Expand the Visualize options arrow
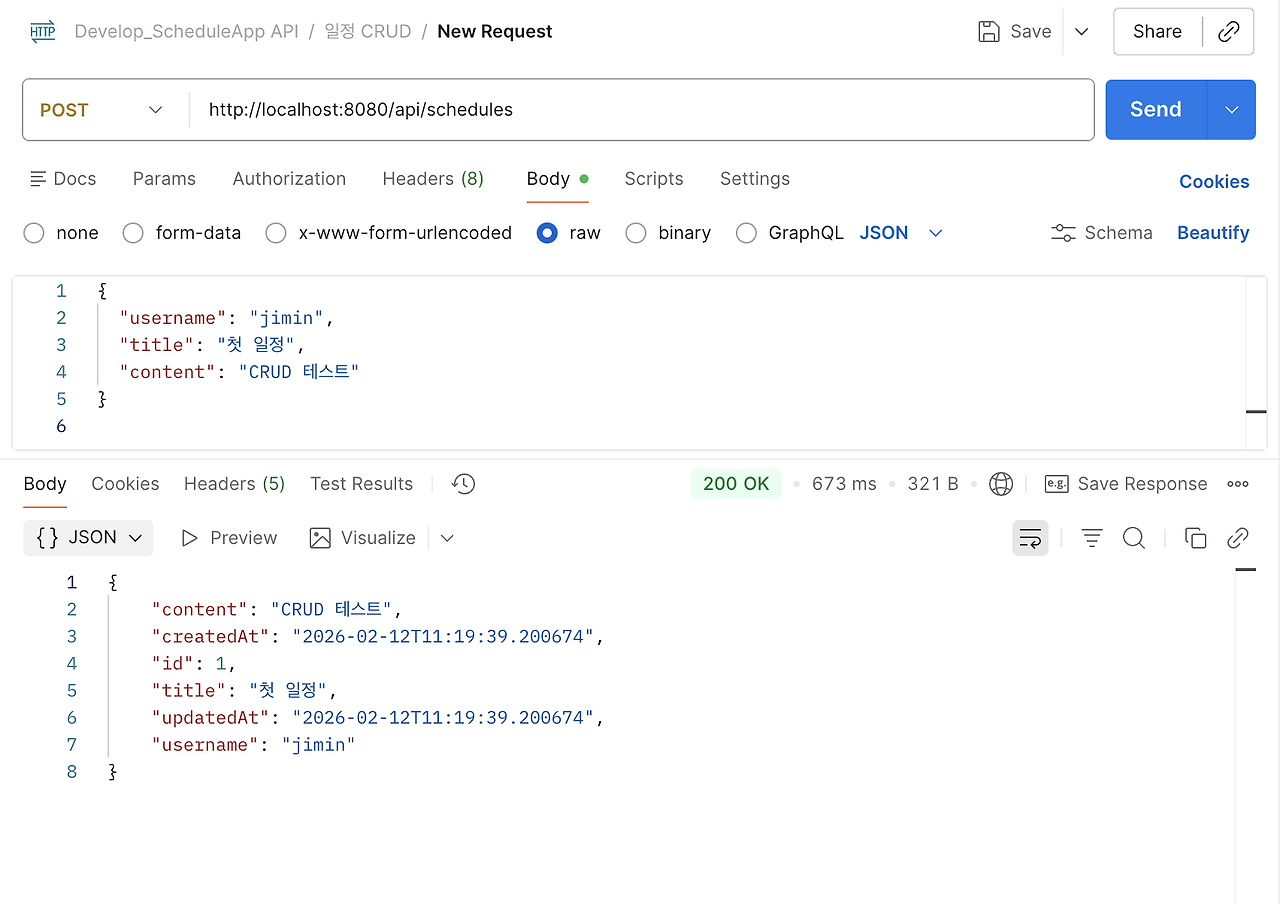Viewport: 1280px width, 904px height. click(x=447, y=538)
